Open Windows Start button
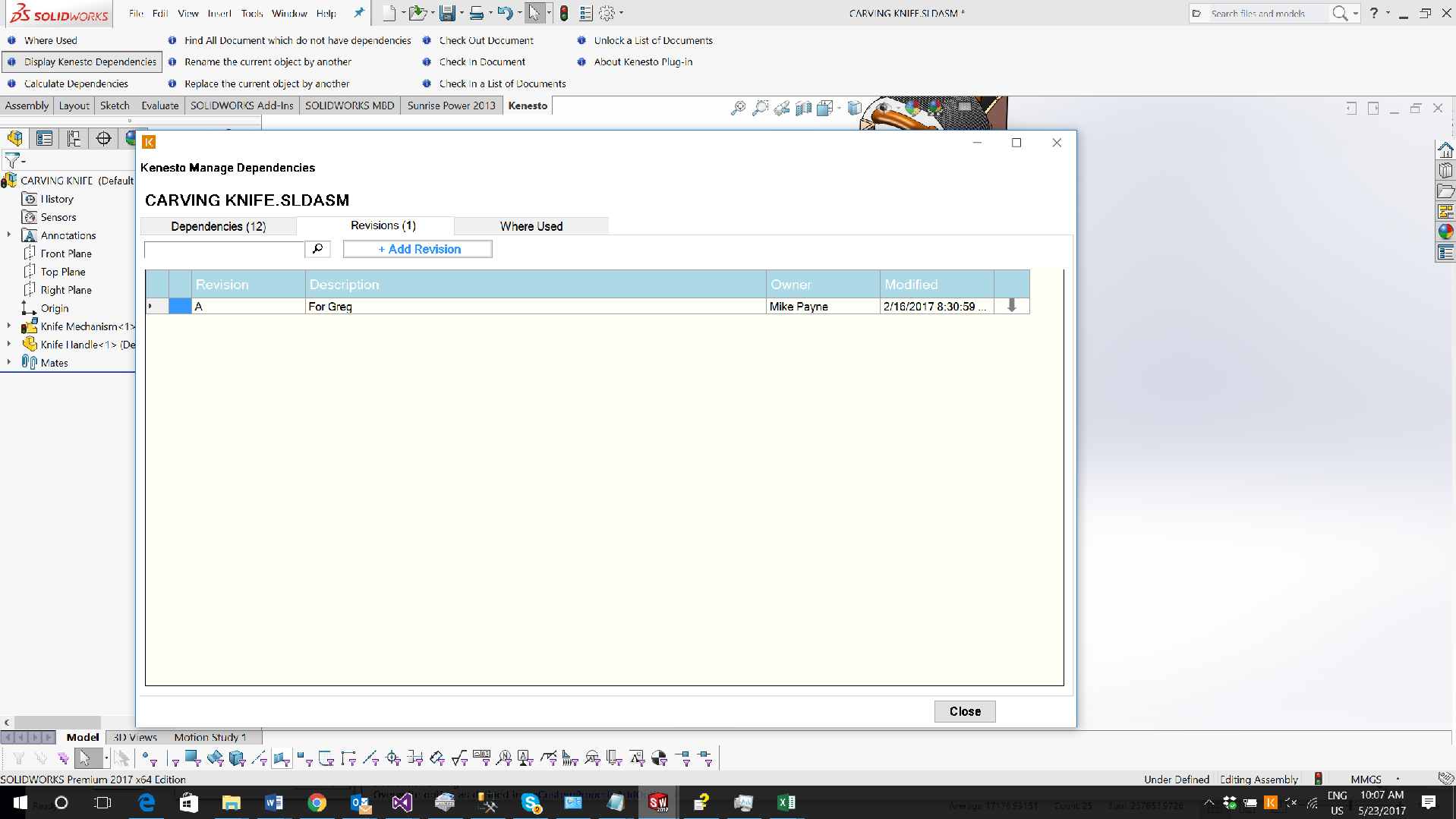Viewport: 1456px width, 819px height. pos(20,802)
